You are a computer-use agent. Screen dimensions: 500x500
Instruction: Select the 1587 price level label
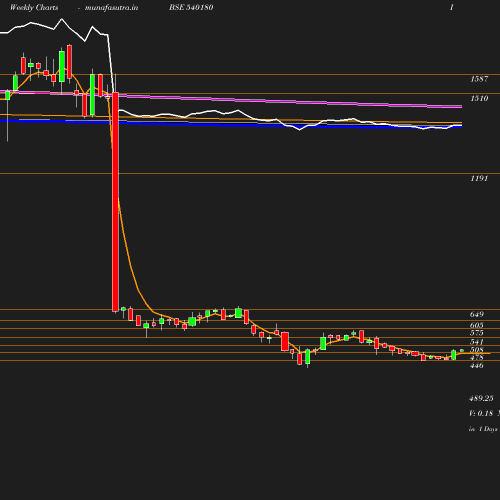point(479,79)
